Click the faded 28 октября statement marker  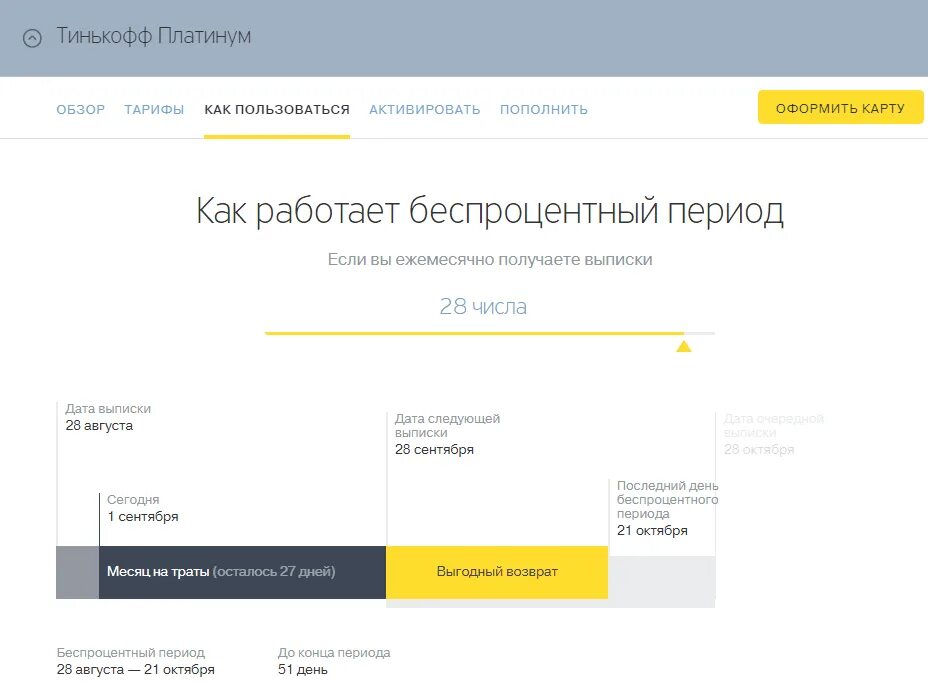[x=773, y=434]
